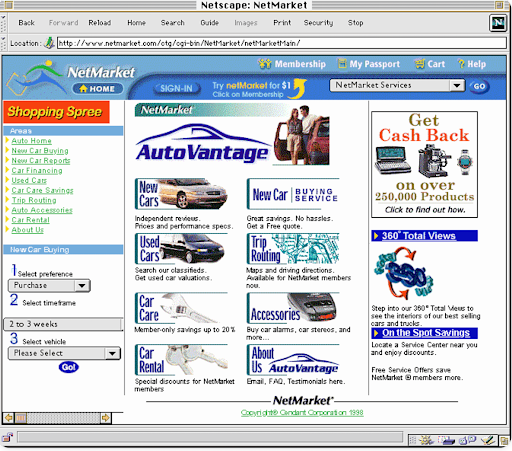Click the SIGN-IN button
Image resolution: width=512 pixels, height=451 pixels.
coord(176,88)
